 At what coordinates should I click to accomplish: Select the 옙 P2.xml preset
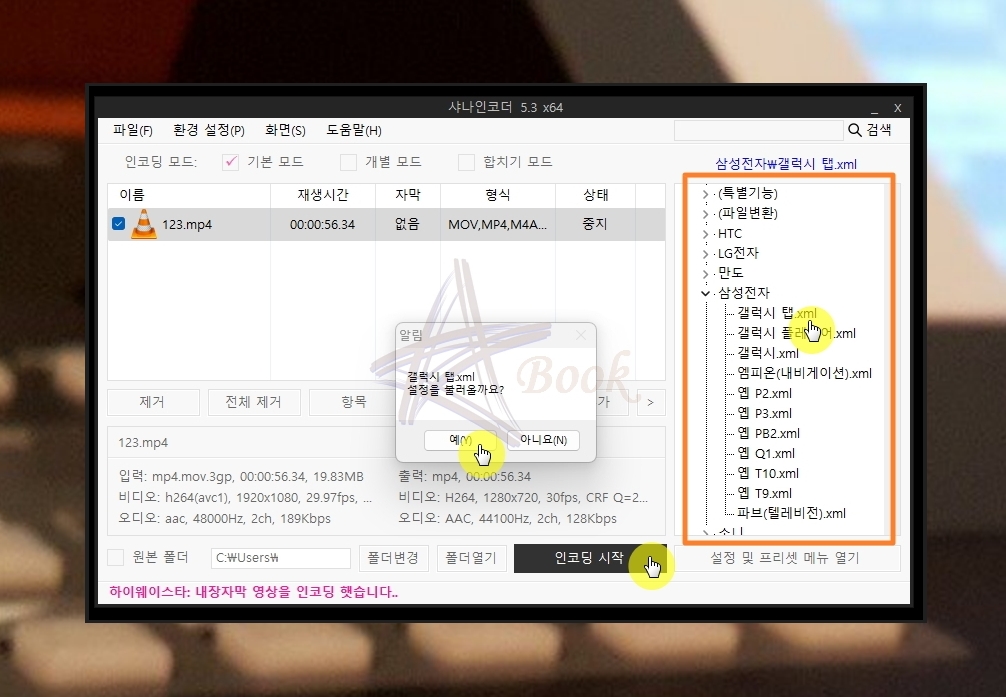click(764, 393)
